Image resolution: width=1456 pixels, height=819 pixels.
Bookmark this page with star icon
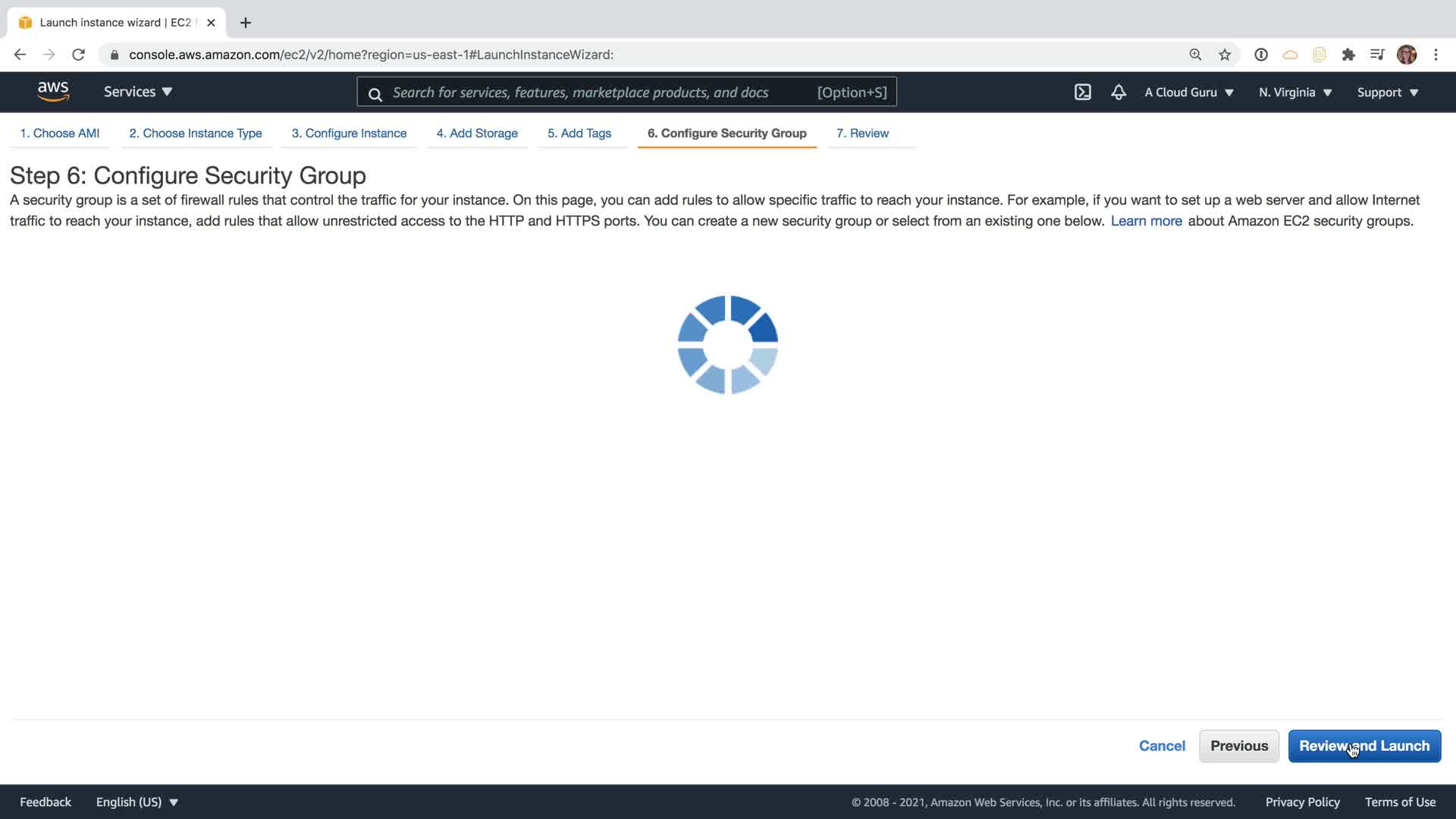click(x=1225, y=55)
